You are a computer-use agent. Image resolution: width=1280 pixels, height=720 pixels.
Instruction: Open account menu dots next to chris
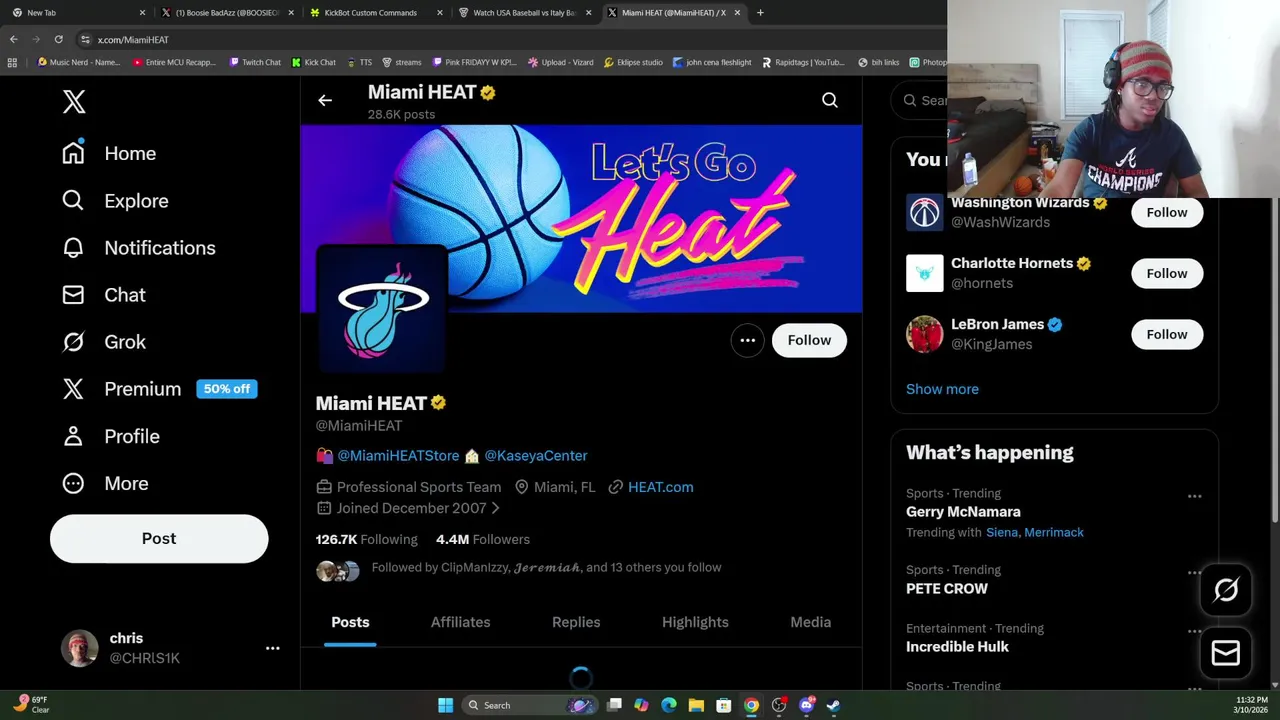pyautogui.click(x=272, y=648)
